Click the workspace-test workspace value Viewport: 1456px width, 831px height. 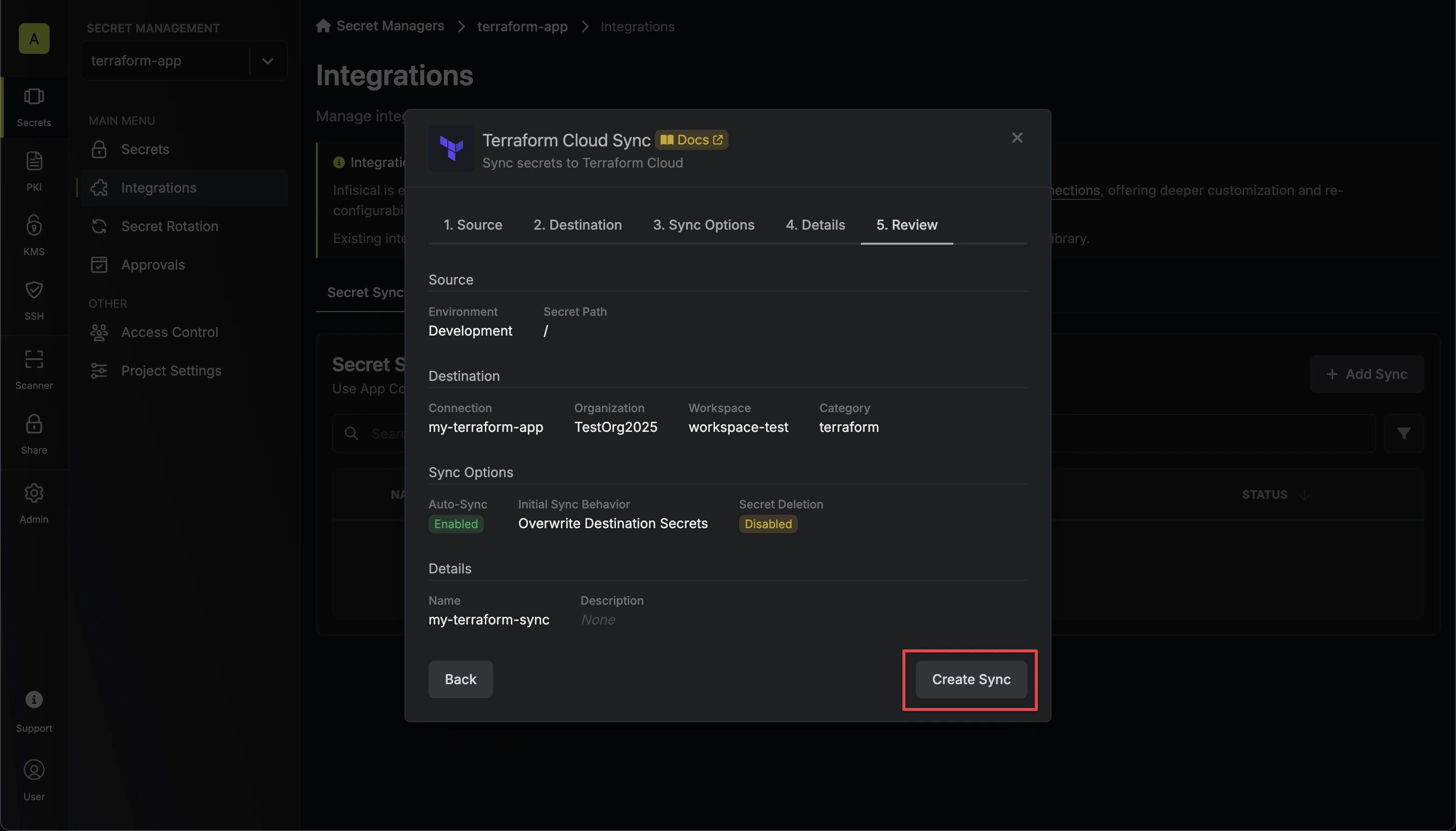(738, 427)
